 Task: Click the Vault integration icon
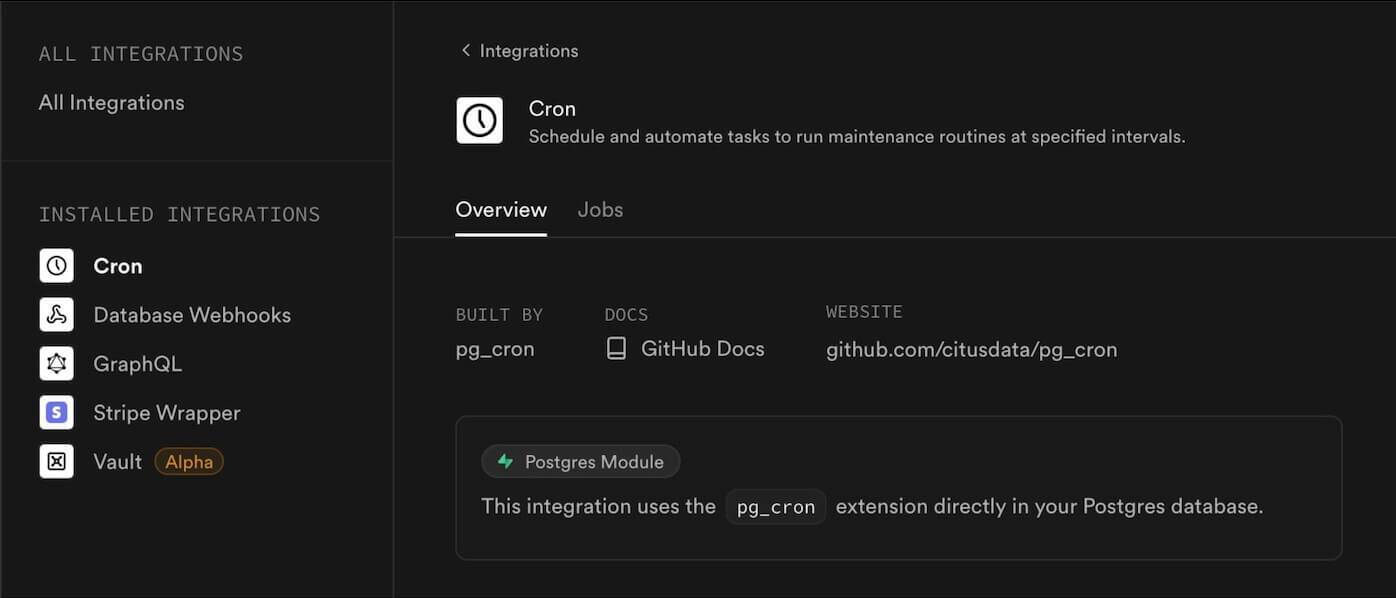[56, 461]
